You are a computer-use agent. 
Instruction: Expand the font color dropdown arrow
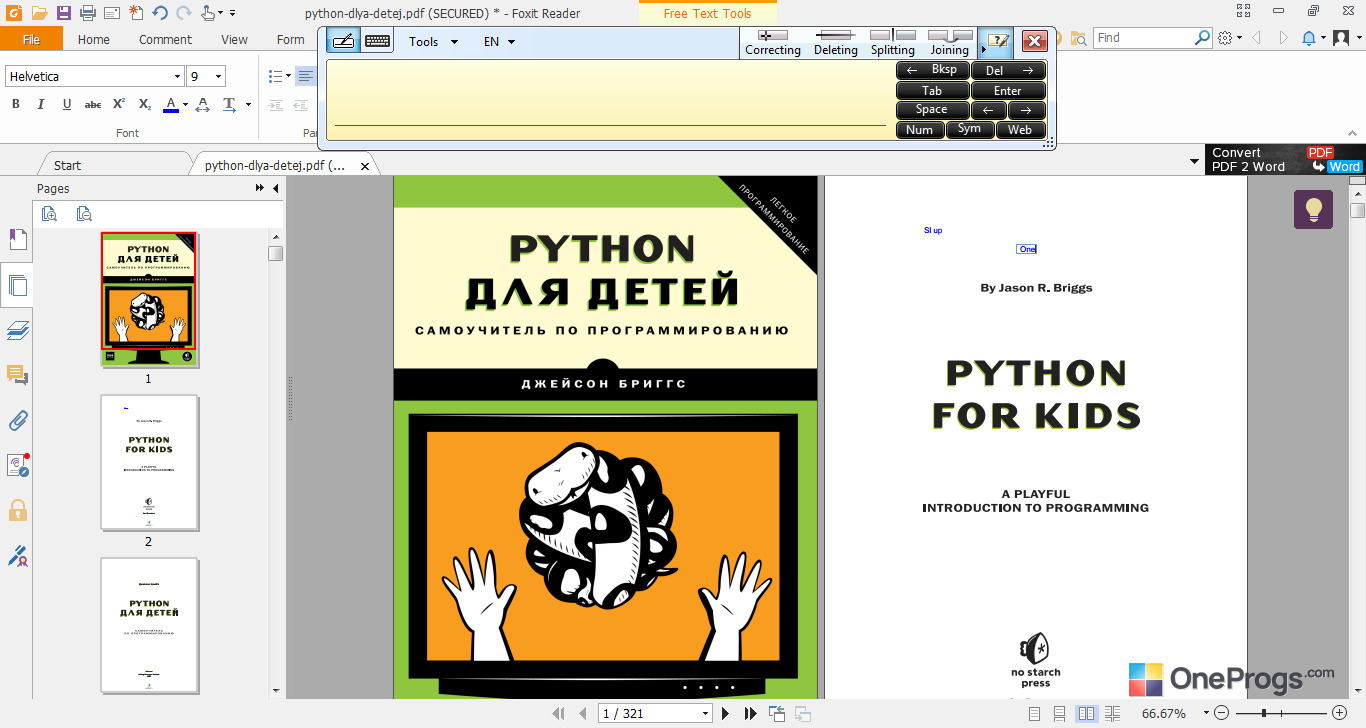[x=184, y=104]
